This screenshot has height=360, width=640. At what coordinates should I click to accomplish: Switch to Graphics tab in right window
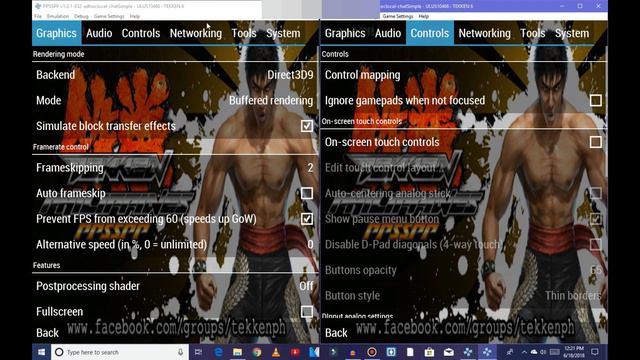345,33
